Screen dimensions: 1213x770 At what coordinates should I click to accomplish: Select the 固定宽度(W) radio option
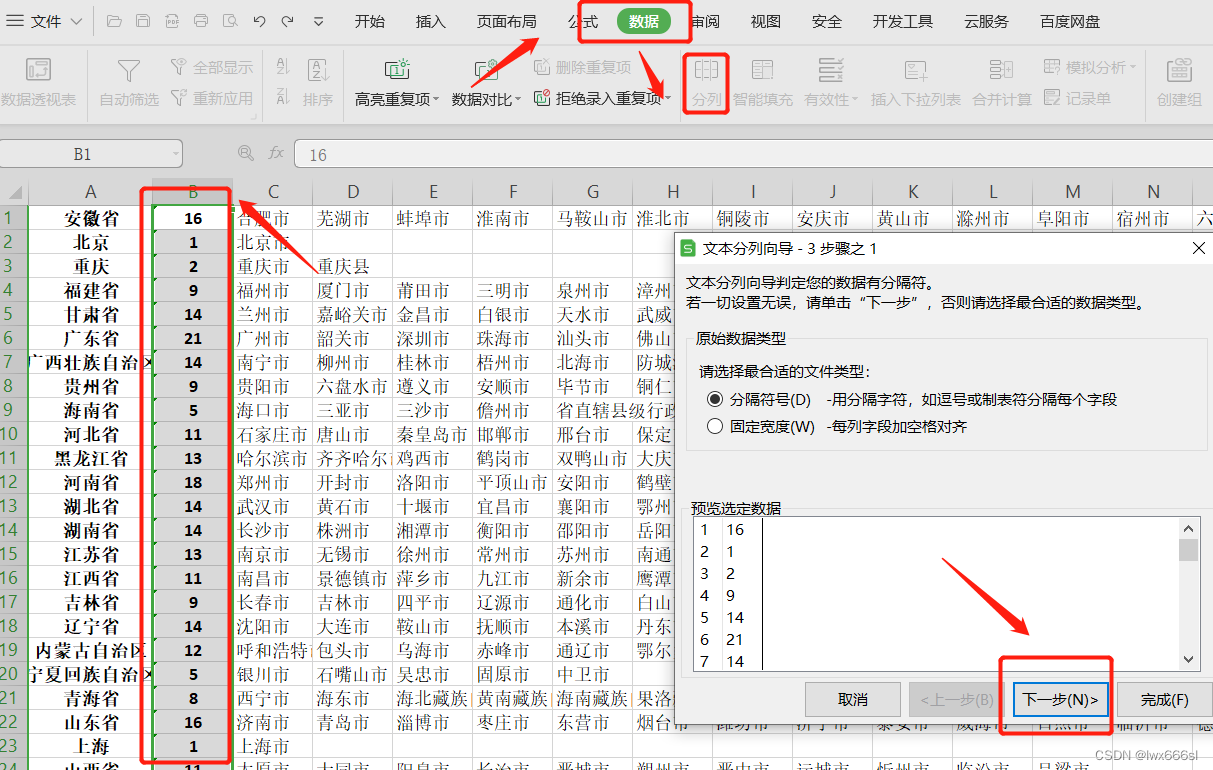pos(714,426)
